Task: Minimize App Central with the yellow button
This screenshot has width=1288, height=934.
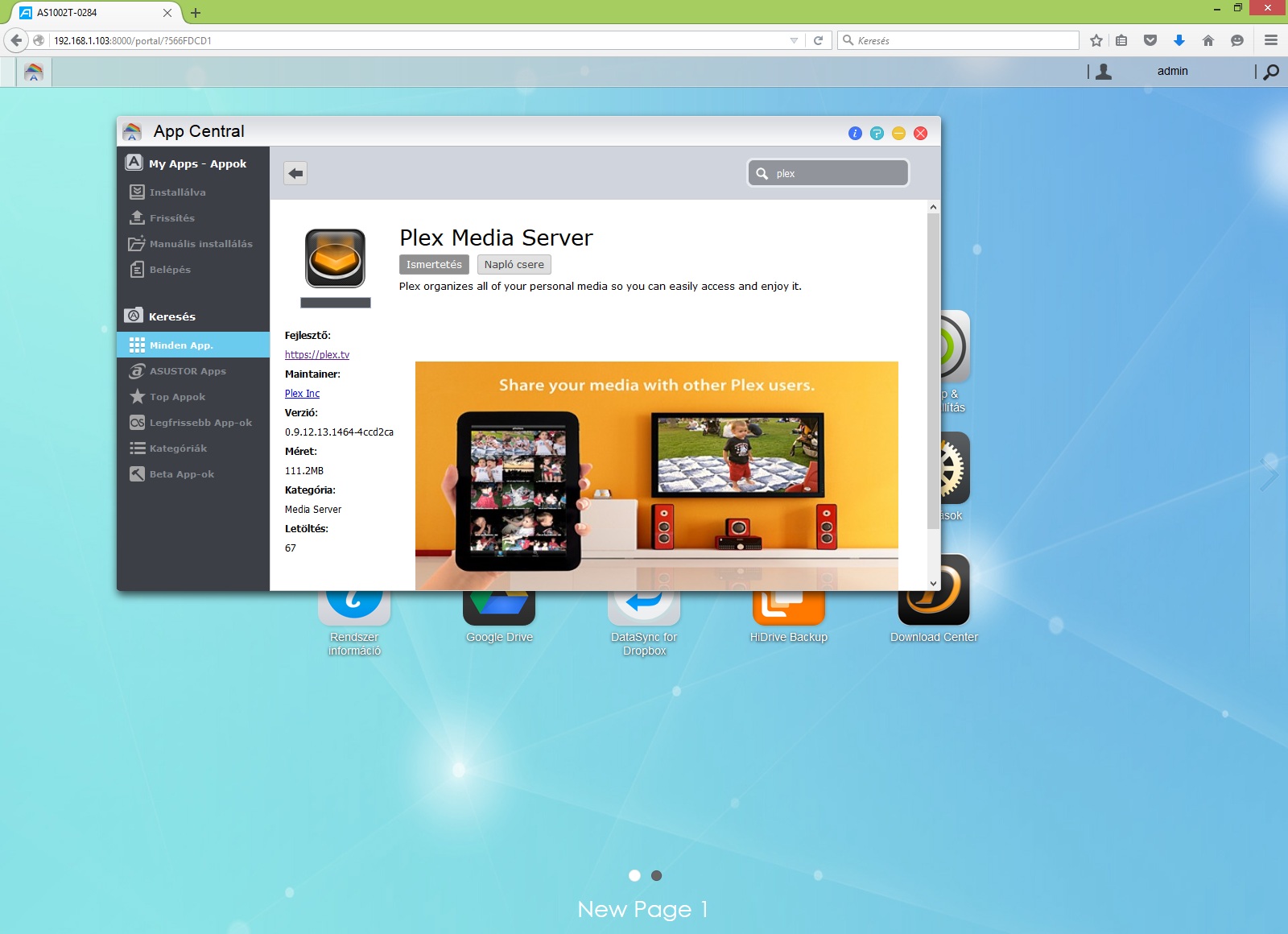Action: click(898, 134)
